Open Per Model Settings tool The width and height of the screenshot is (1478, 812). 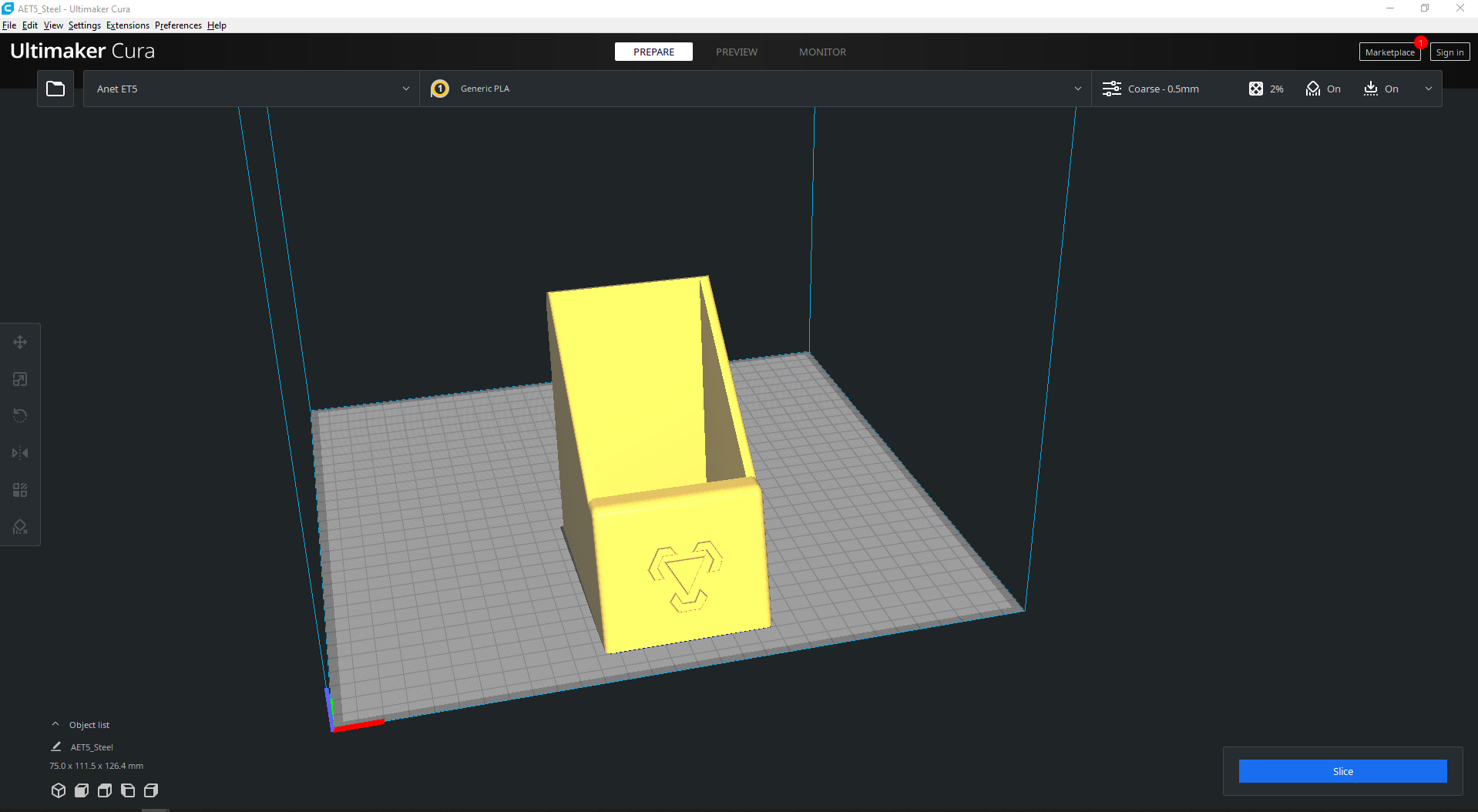tap(20, 490)
